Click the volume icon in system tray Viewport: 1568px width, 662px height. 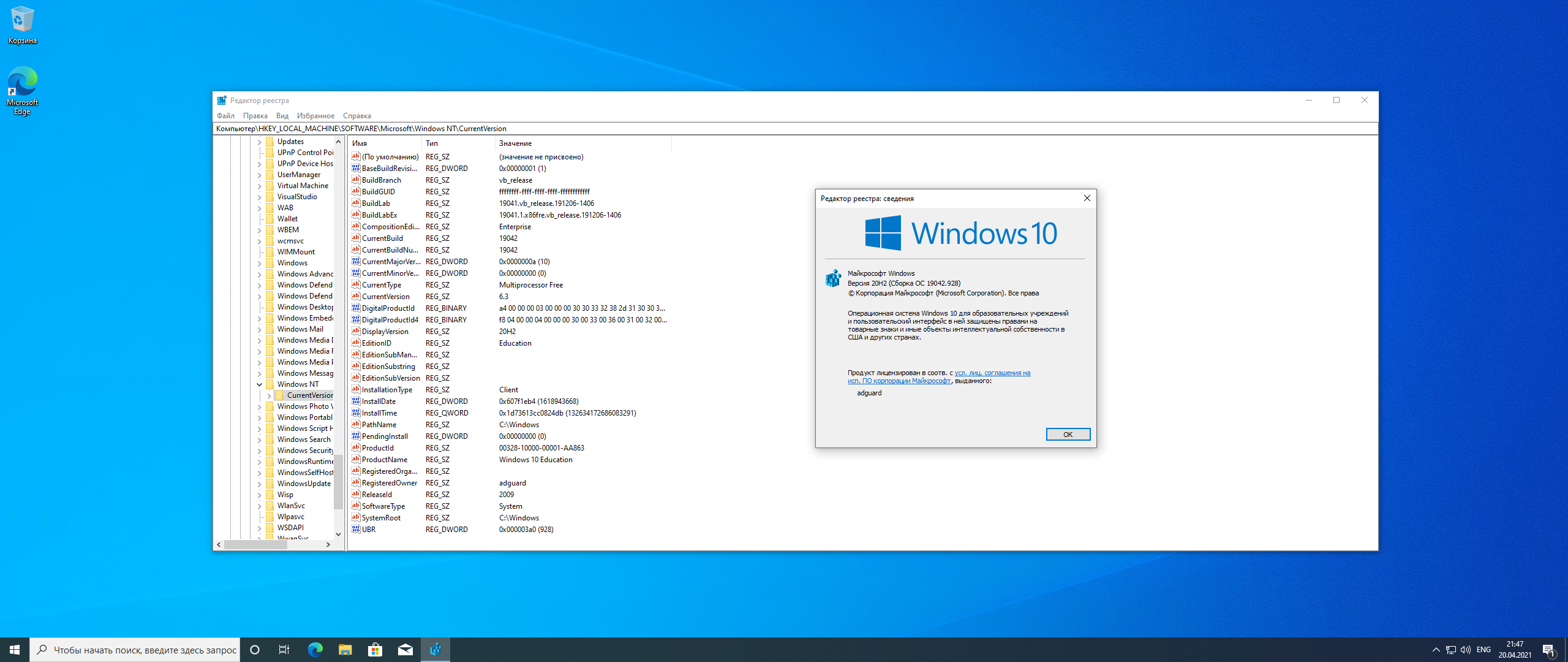point(1466,650)
